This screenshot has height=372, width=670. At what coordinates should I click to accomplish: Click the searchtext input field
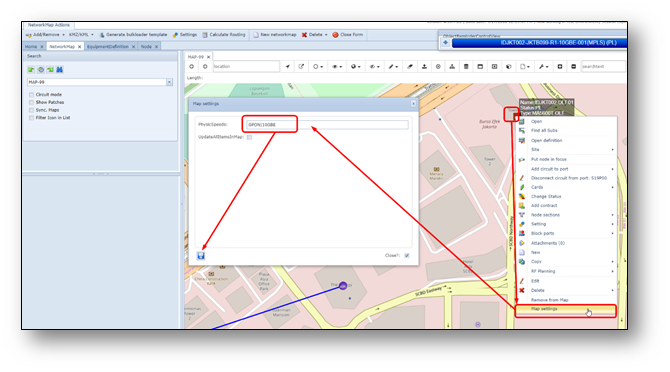click(x=602, y=67)
